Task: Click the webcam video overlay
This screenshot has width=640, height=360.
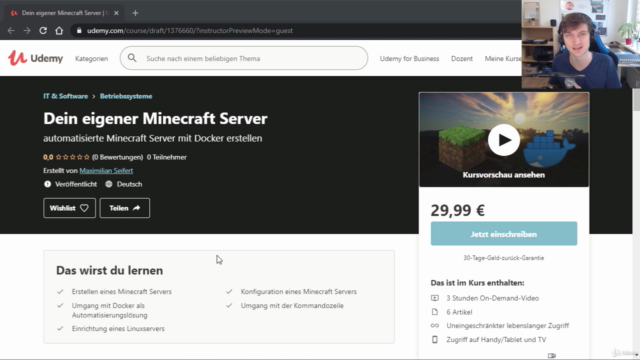Action: click(x=580, y=44)
